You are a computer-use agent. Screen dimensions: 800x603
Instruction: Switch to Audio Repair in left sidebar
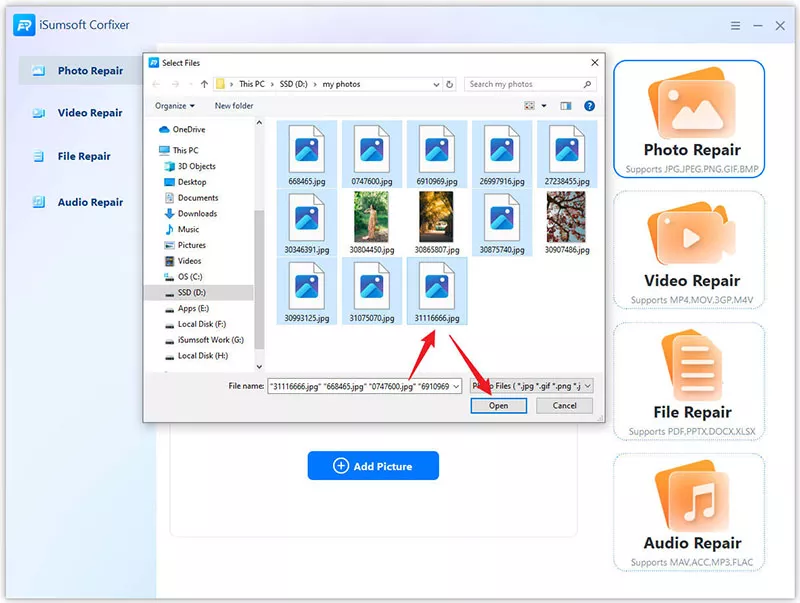90,202
